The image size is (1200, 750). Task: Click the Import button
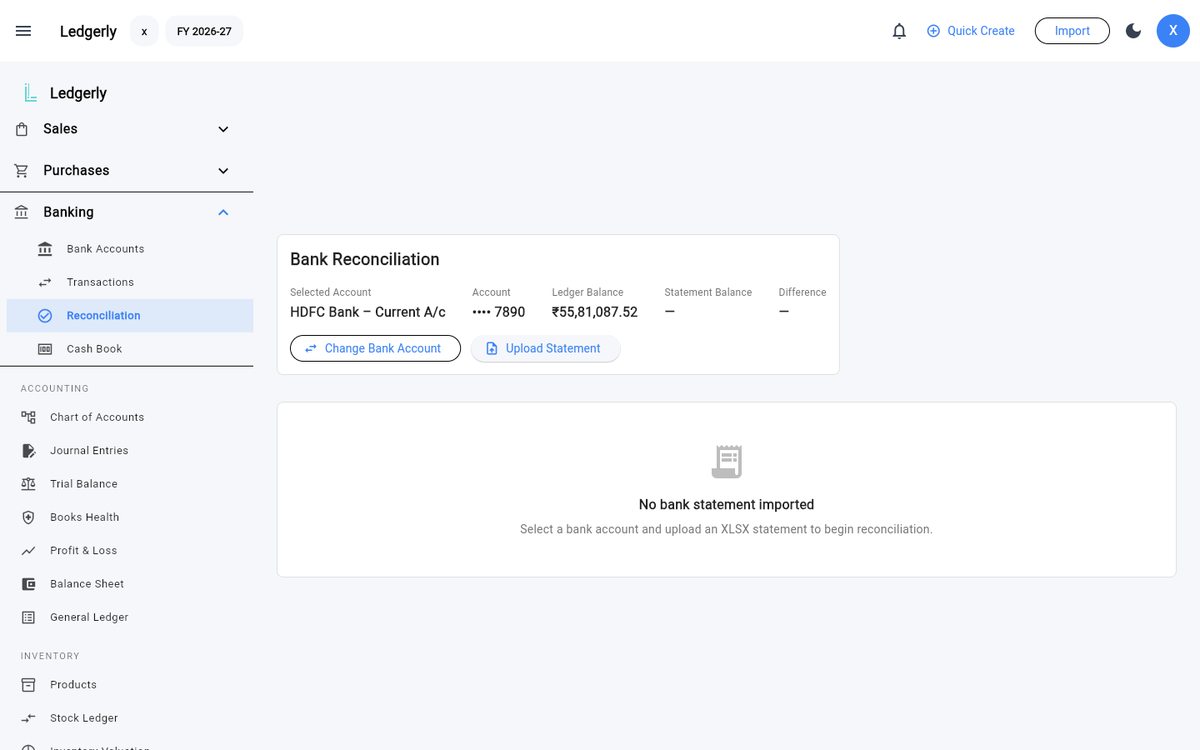pos(1072,31)
